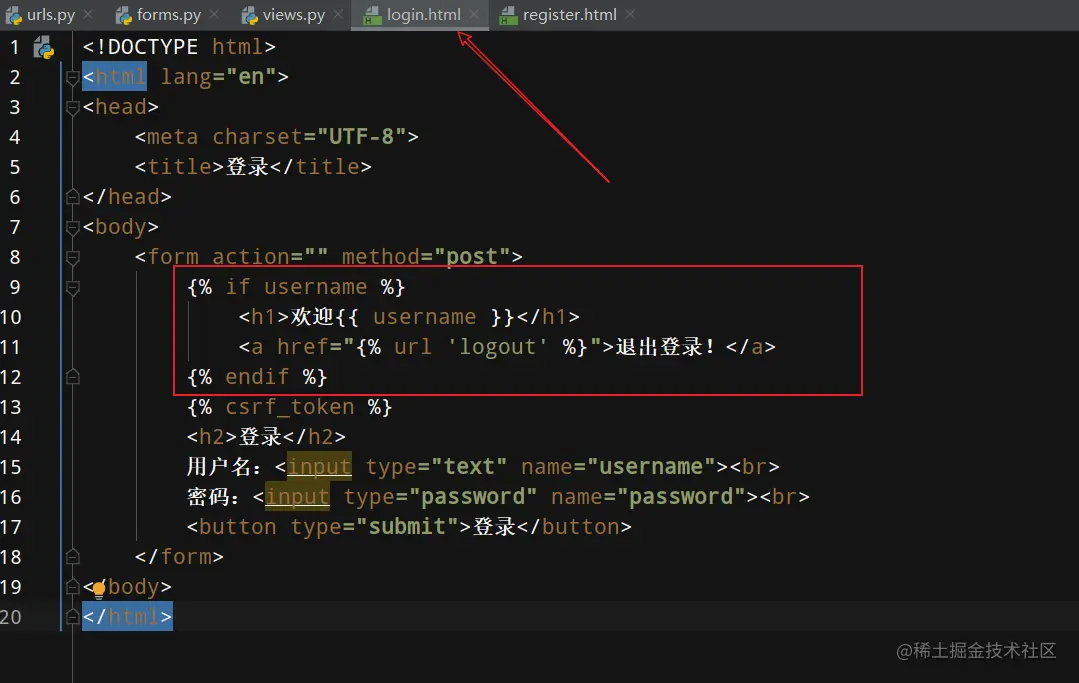Viewport: 1079px width, 683px height.
Task: Close the views.py tab
Action: pyautogui.click(x=338, y=14)
